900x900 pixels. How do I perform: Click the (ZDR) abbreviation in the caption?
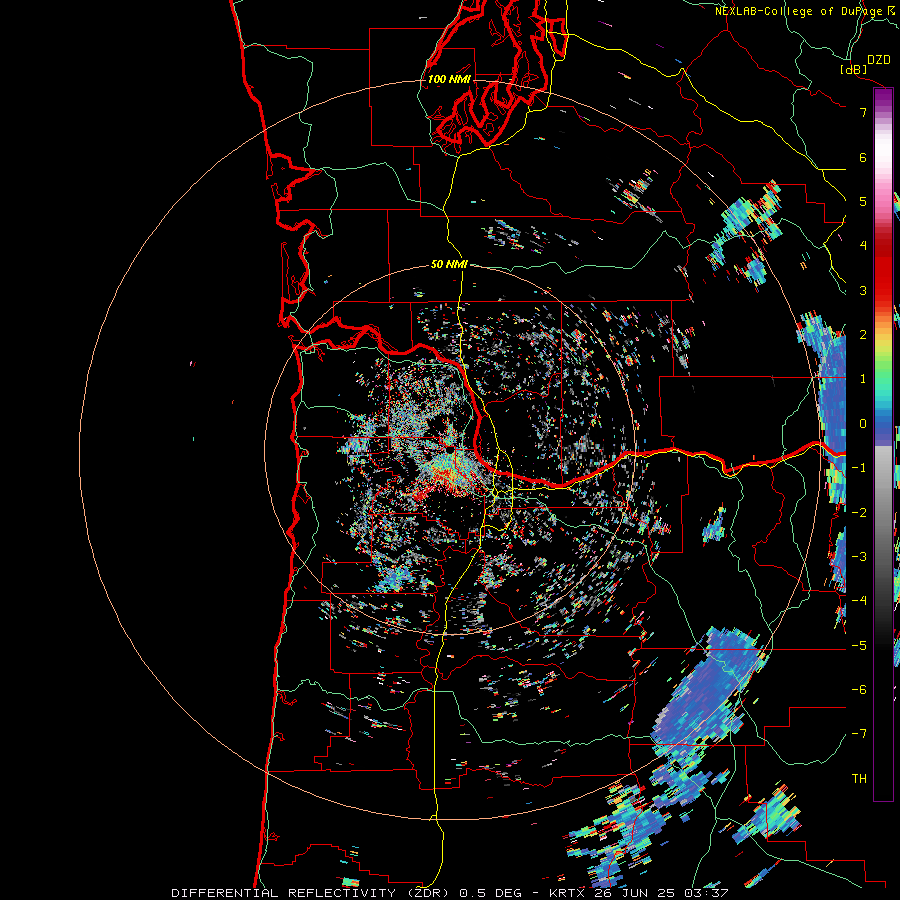pos(427,893)
